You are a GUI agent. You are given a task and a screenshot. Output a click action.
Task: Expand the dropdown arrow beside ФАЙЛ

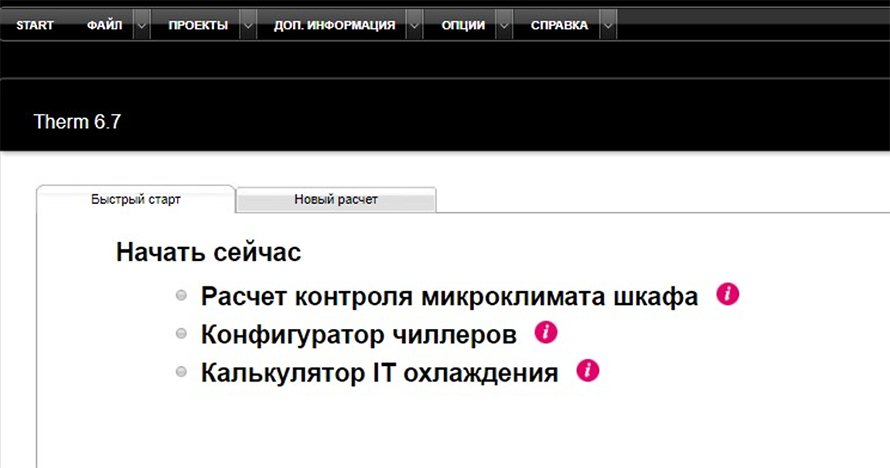[142, 26]
